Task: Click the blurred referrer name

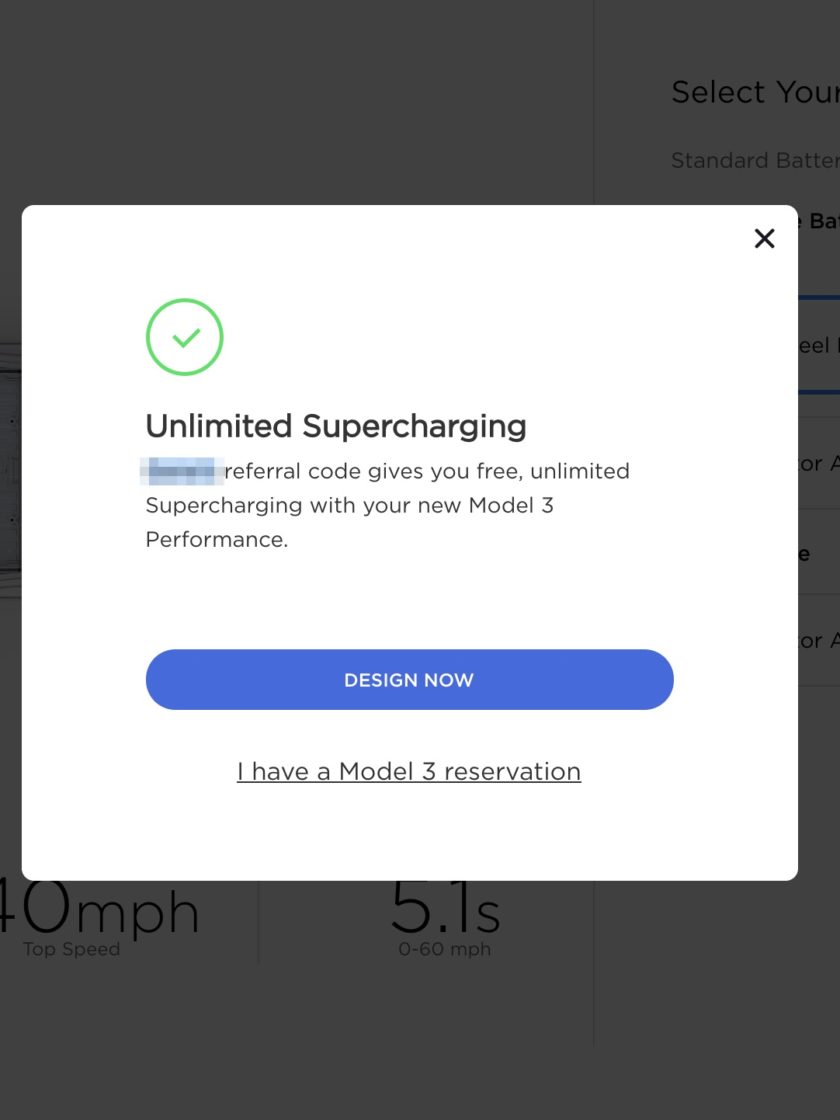Action: pos(182,471)
